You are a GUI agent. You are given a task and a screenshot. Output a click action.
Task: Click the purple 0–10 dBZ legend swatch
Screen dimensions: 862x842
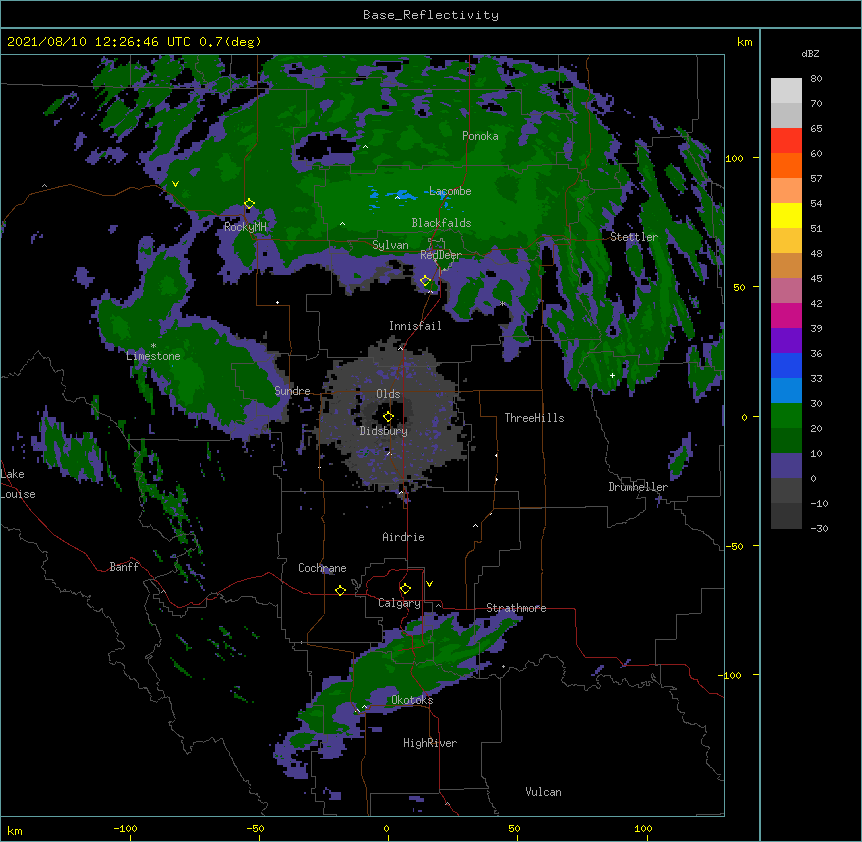pos(786,466)
